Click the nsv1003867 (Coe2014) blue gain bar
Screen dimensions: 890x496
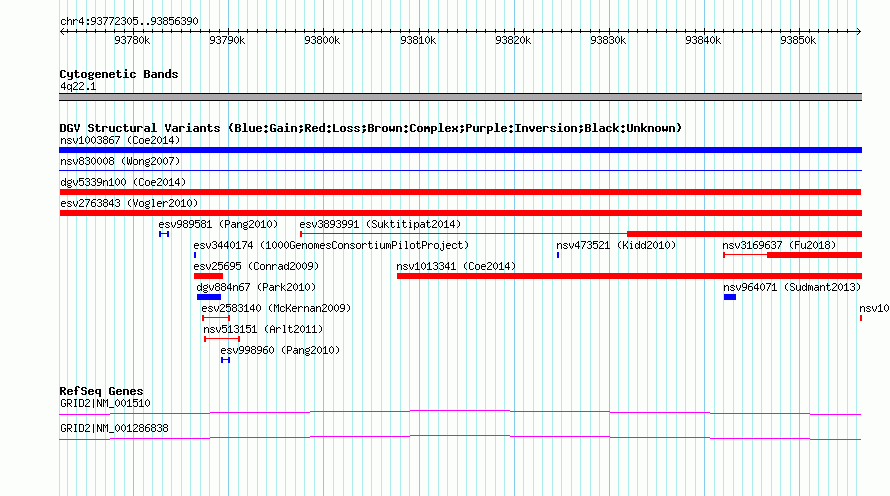pos(460,150)
